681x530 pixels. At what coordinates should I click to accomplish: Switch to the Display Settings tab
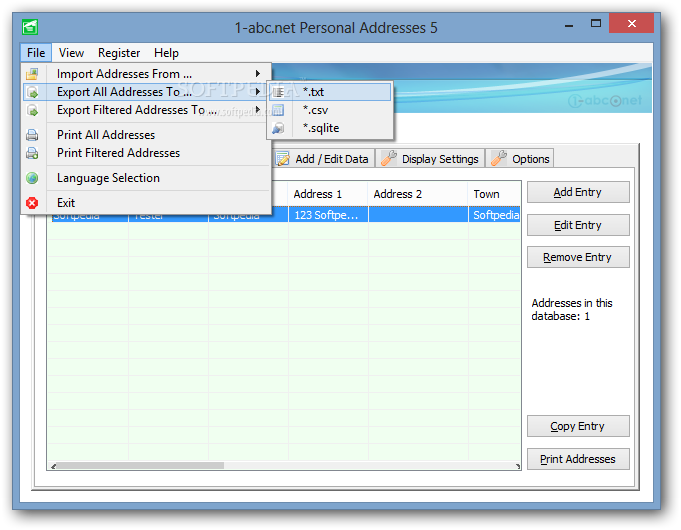tap(429, 159)
